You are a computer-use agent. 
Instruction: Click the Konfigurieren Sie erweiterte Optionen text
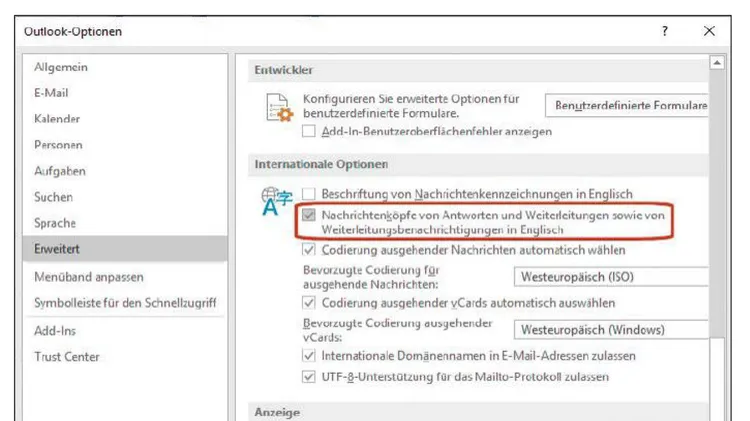[411, 106]
